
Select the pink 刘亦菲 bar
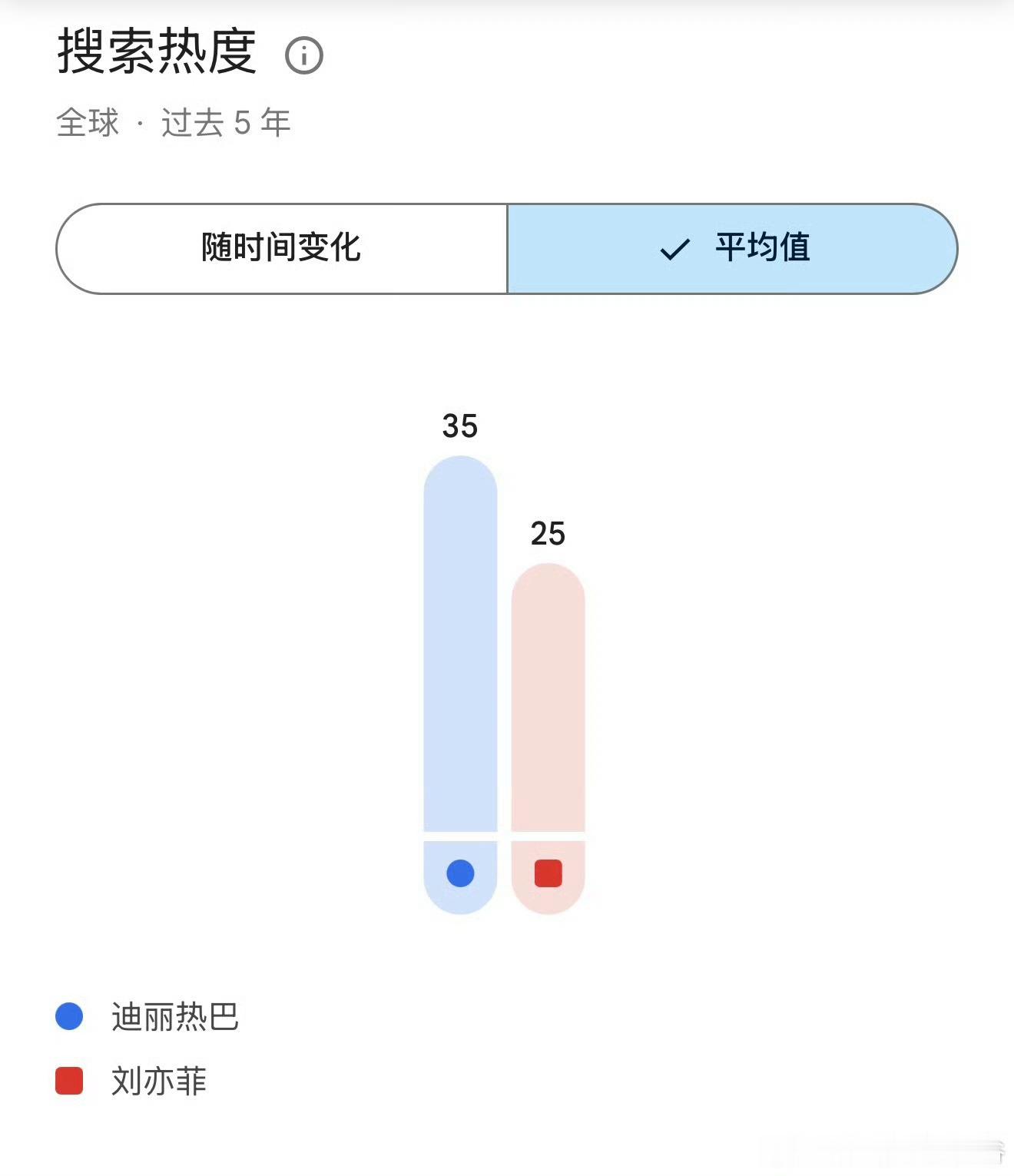tap(548, 697)
